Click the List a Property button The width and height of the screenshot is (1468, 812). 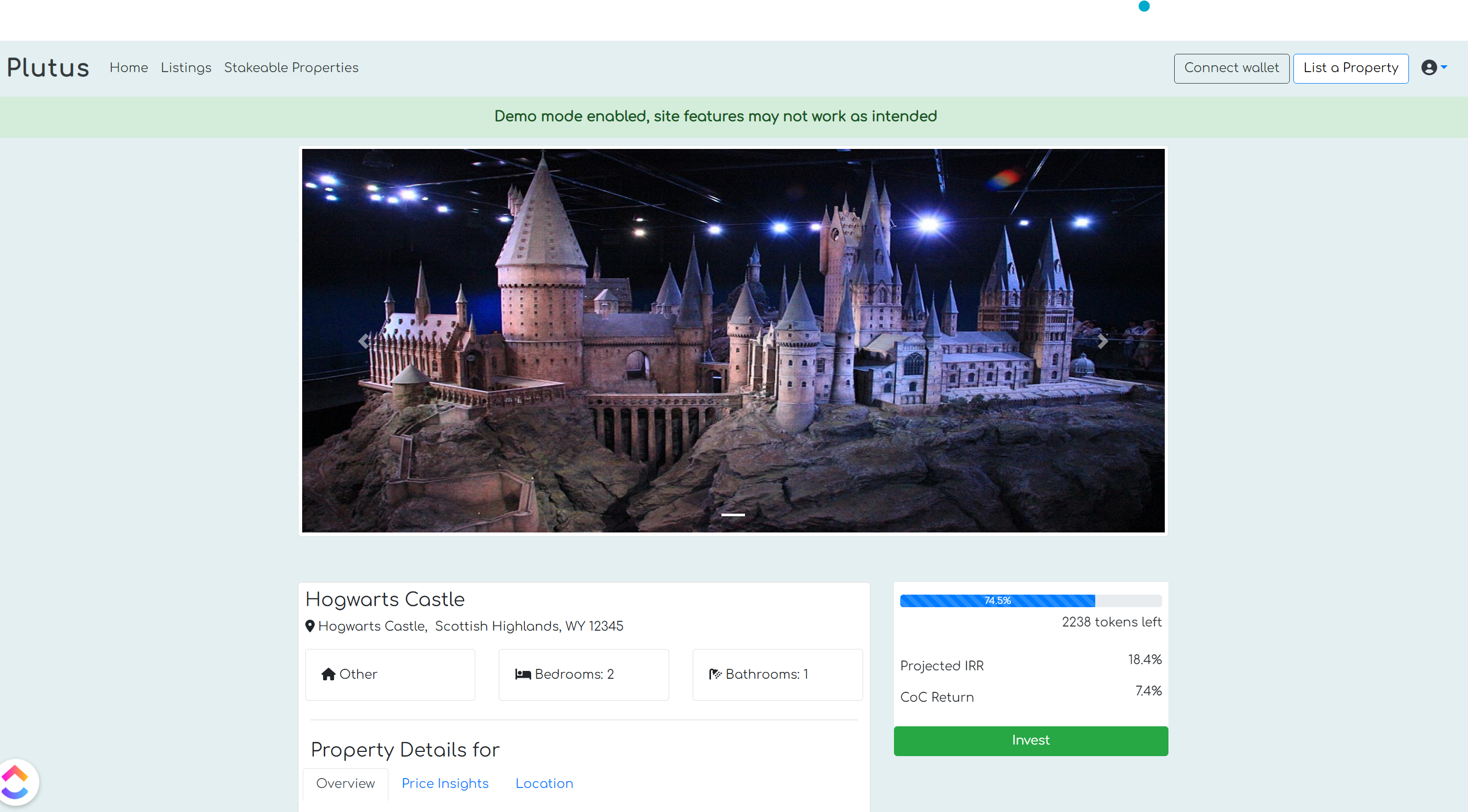[x=1350, y=68]
